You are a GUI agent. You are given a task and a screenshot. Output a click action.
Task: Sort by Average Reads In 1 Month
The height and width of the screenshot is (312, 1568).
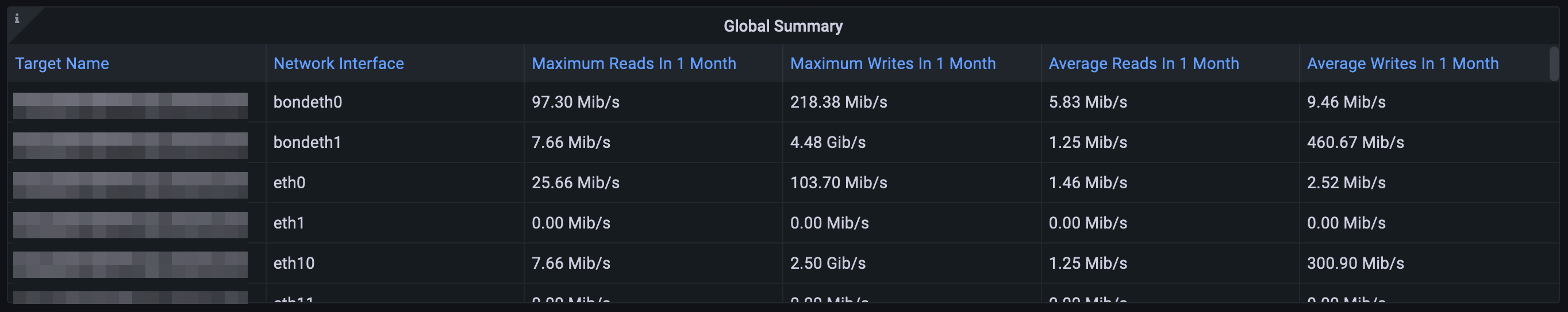1143,63
